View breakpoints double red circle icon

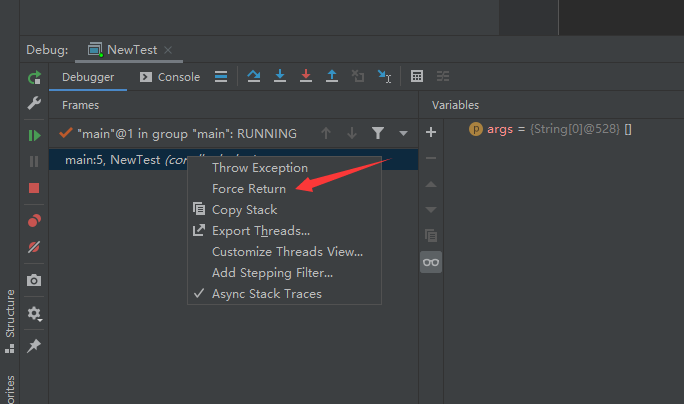tap(34, 221)
